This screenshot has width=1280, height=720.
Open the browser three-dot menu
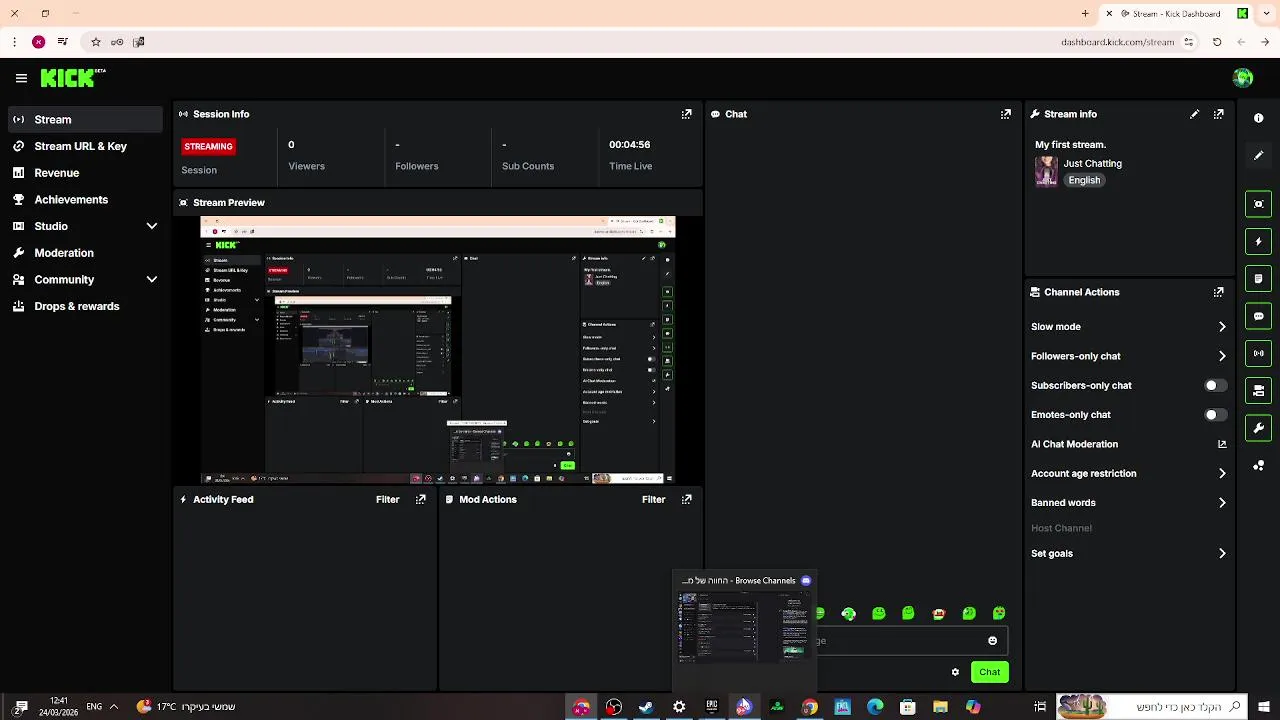coord(14,42)
